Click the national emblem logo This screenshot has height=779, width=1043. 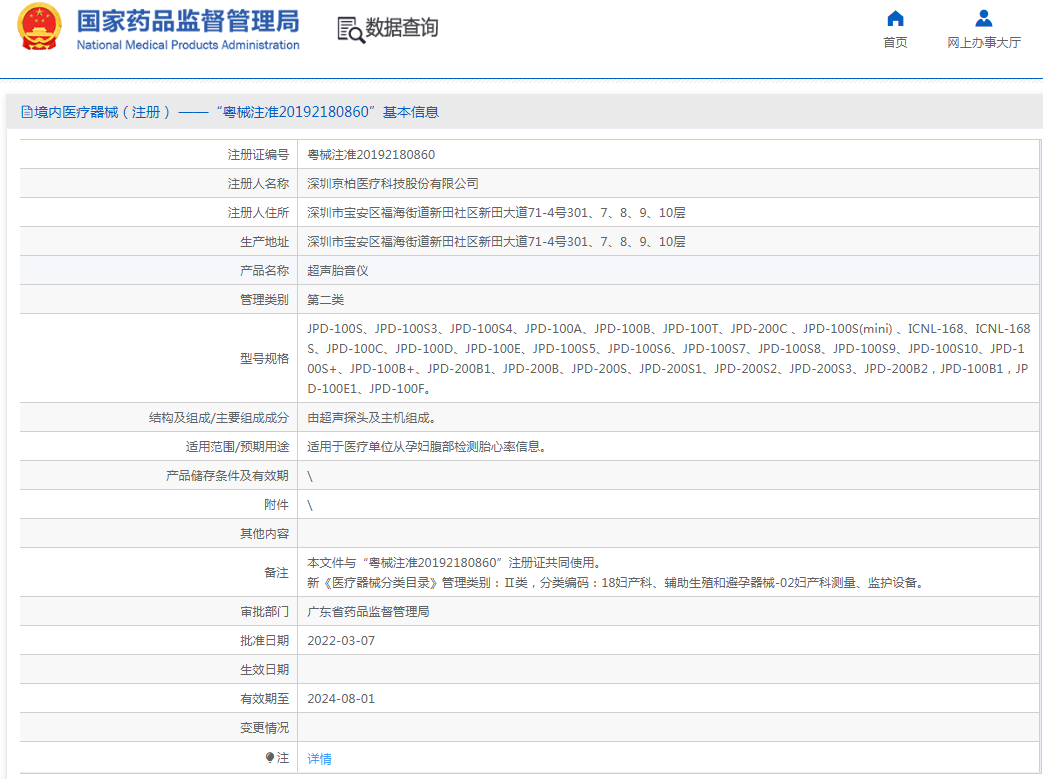[39, 28]
